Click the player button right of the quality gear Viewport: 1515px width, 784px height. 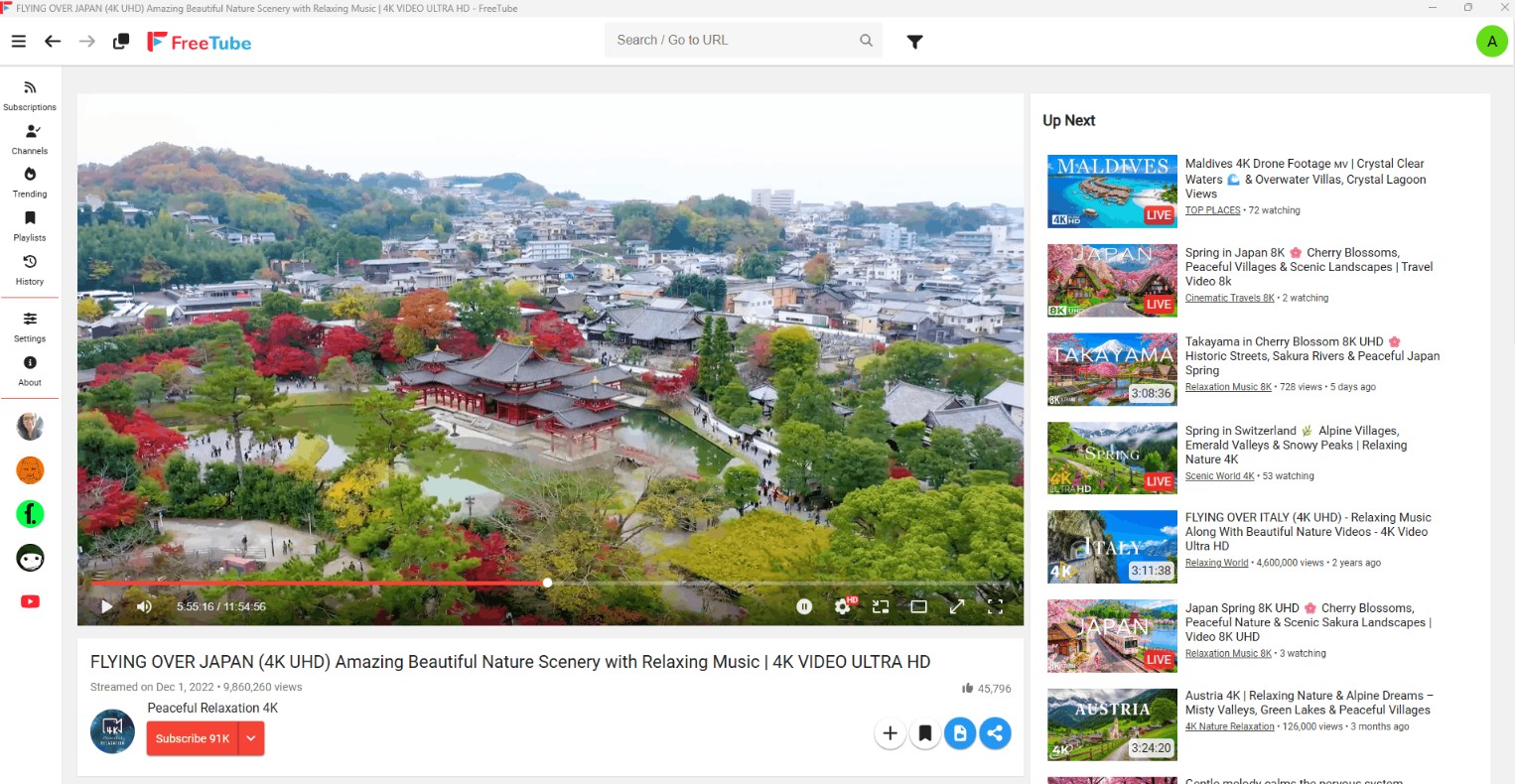pyautogui.click(x=881, y=606)
